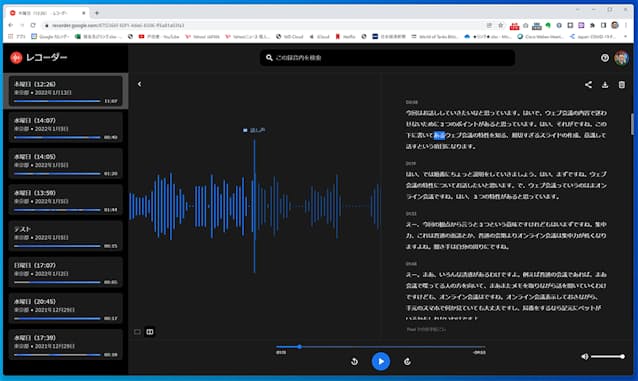This screenshot has height=381, width=638.
Task: Select the 水曜日 (14:07) recording
Action: [x=66, y=128]
